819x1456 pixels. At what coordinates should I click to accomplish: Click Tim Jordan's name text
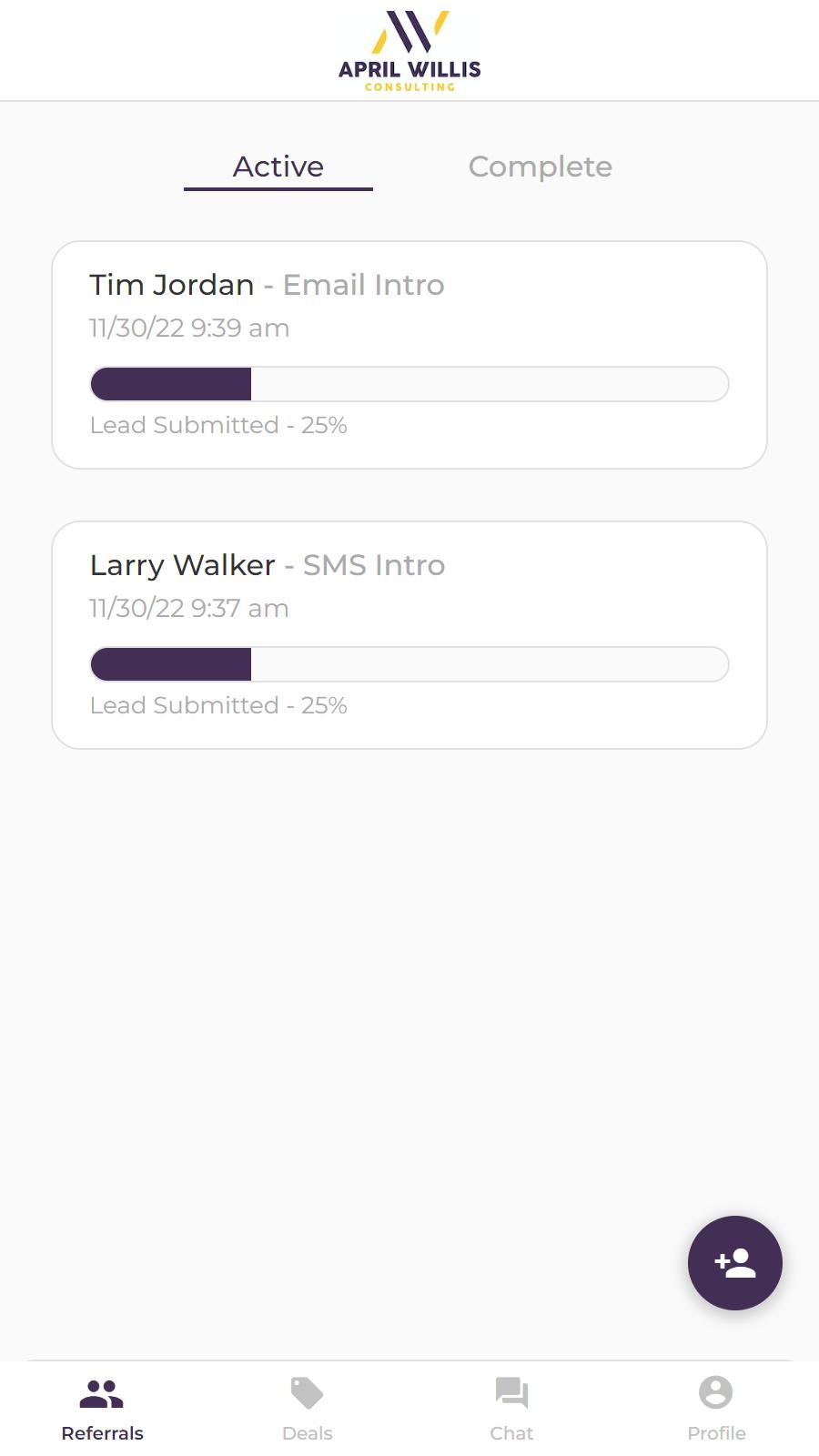[172, 285]
